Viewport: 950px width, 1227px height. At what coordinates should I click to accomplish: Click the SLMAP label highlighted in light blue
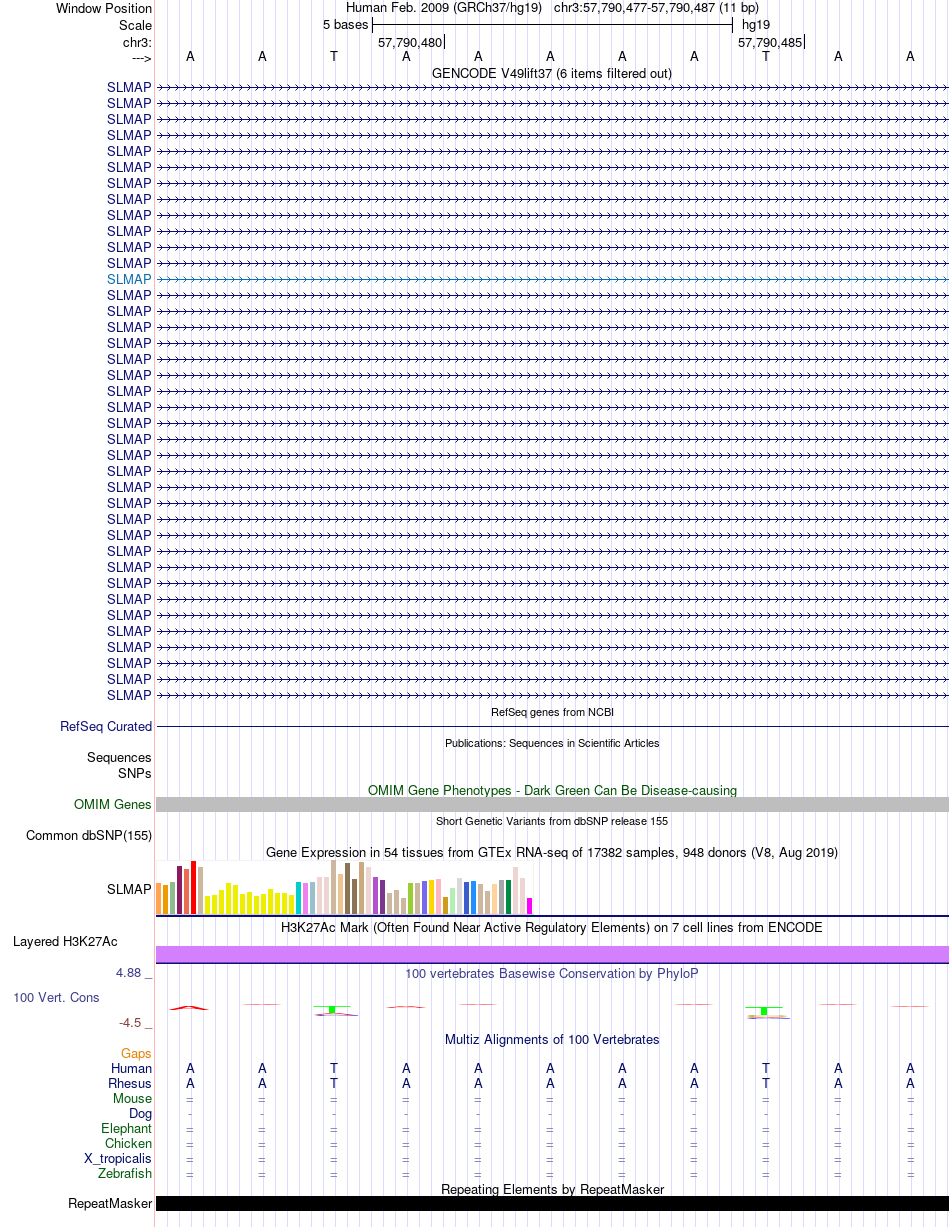(x=129, y=279)
